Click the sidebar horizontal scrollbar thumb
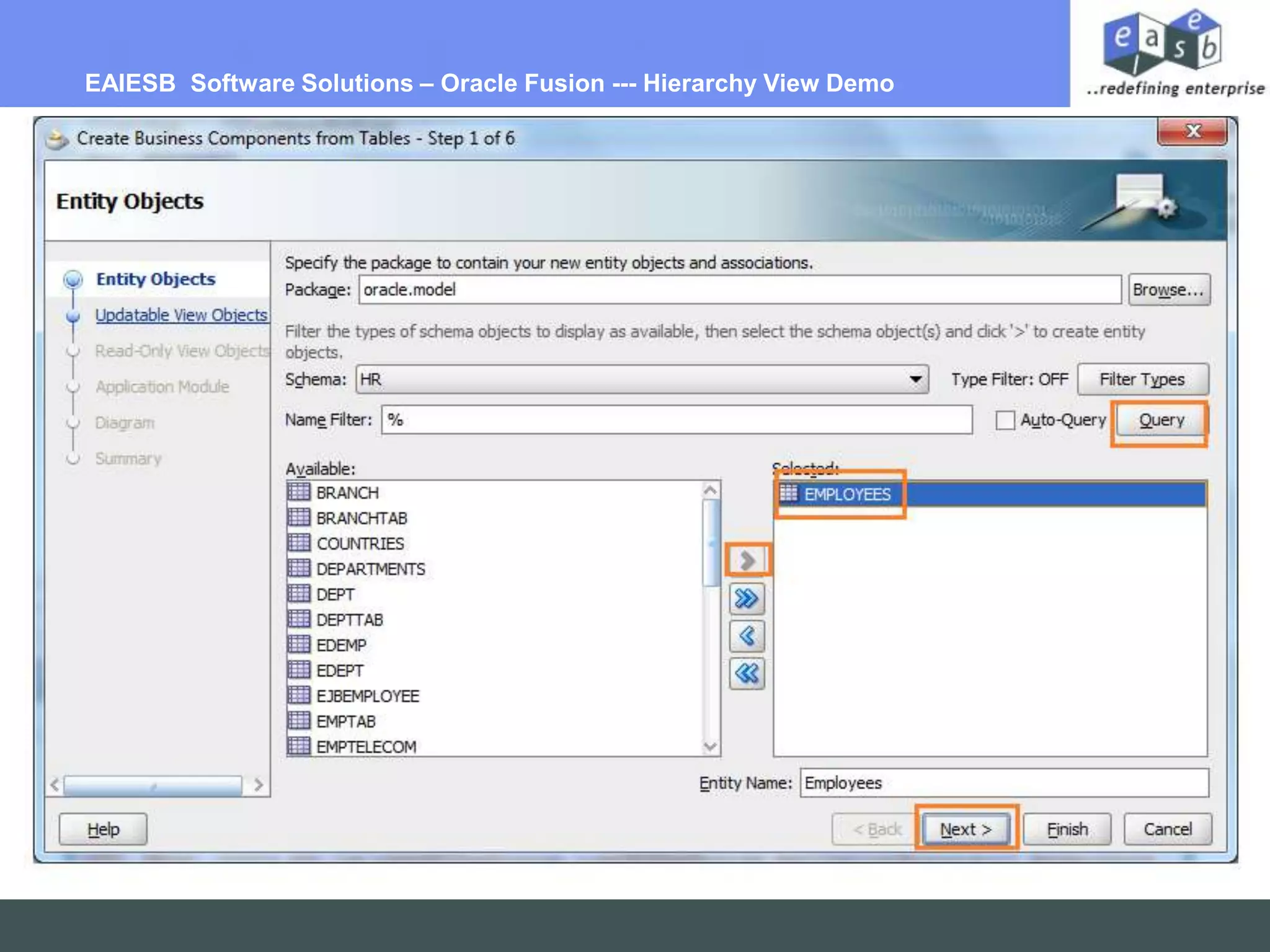This screenshot has width=1270, height=952. click(153, 785)
